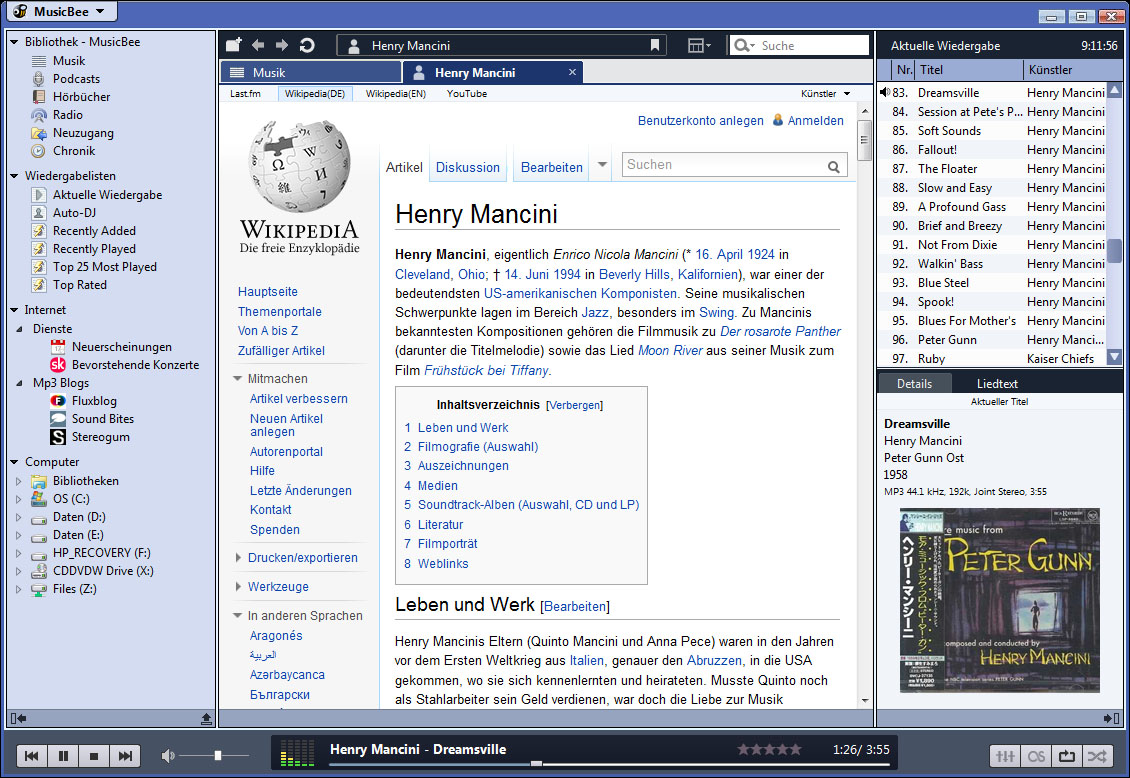
Task: Expand Drucken/exportieren sidebar section
Action: pyautogui.click(x=238, y=558)
